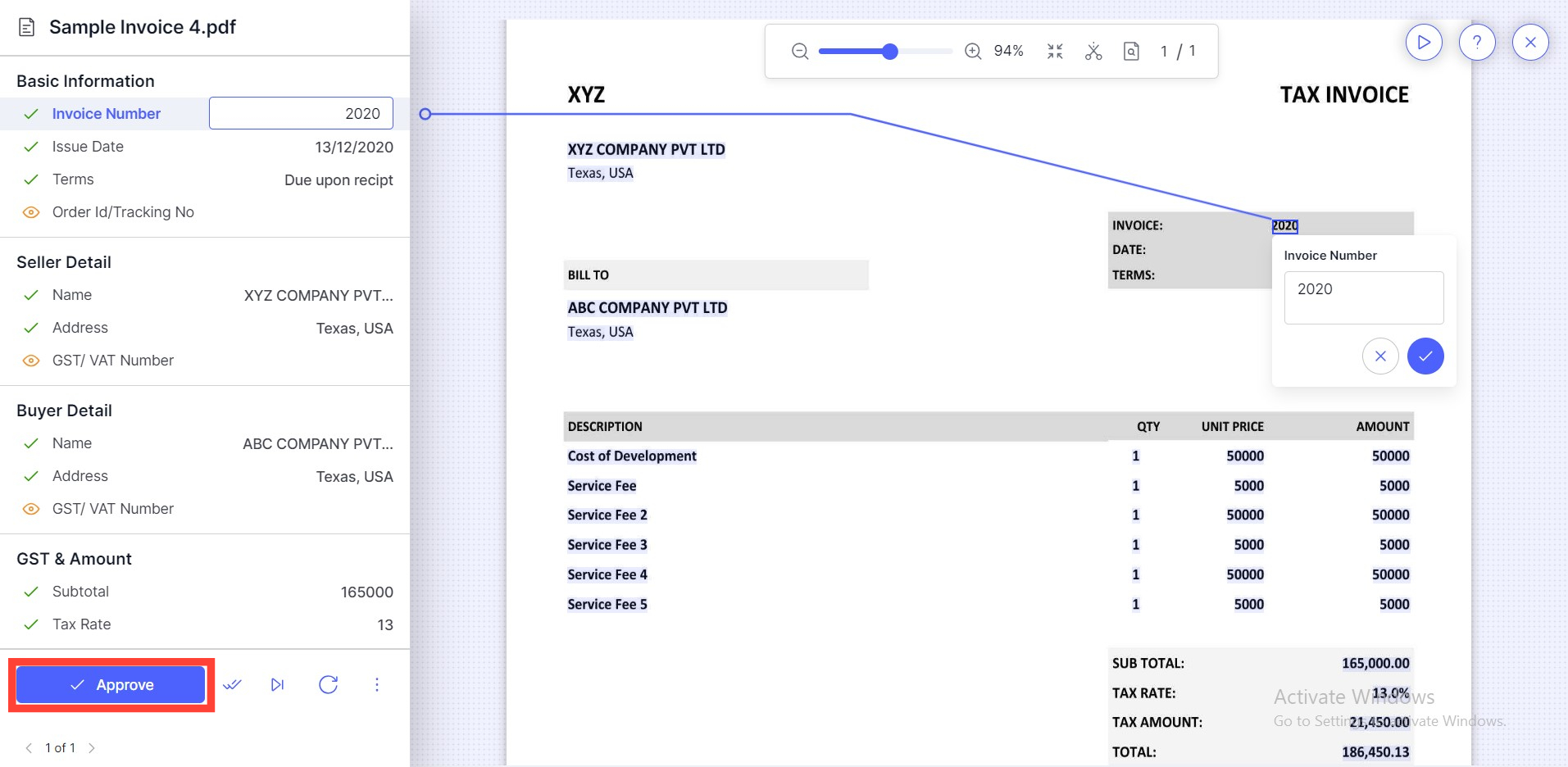
Task: Click the zoom in magnifier icon
Action: coord(973,52)
